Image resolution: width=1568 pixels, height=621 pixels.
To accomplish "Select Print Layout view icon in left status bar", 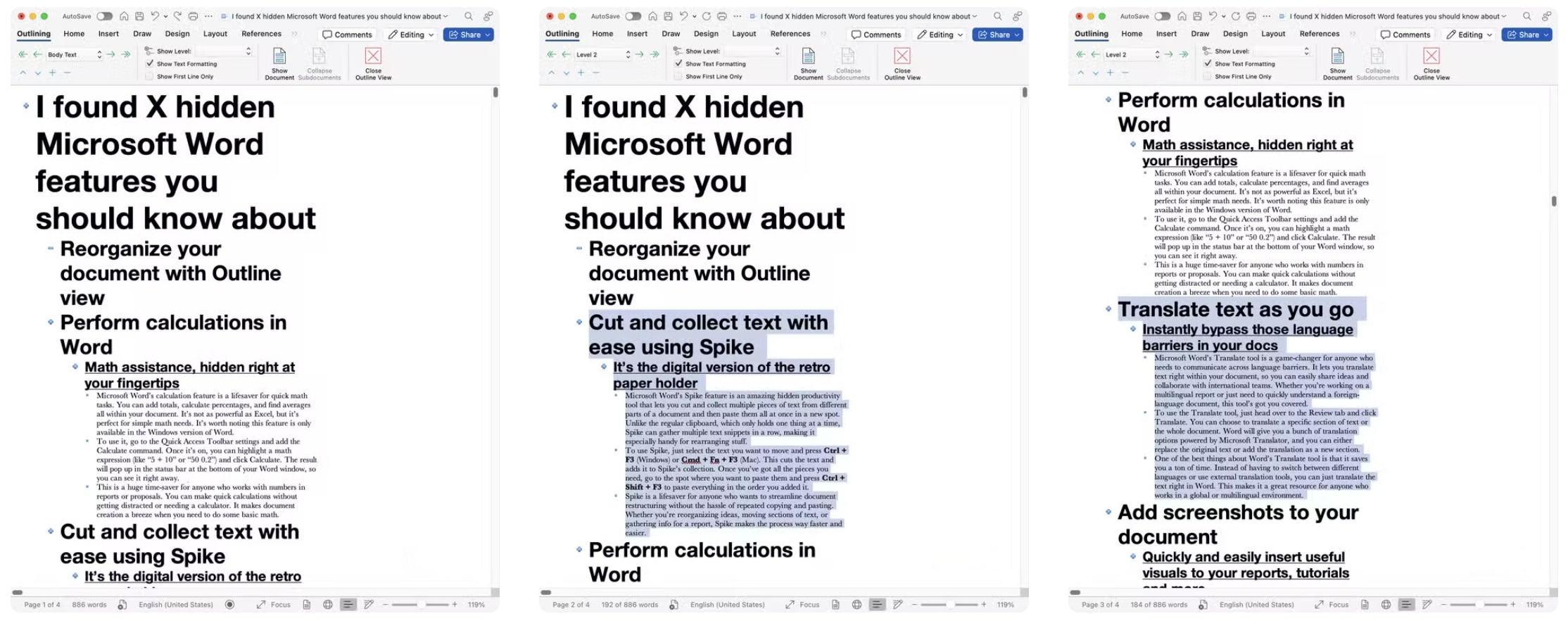I will [x=307, y=605].
